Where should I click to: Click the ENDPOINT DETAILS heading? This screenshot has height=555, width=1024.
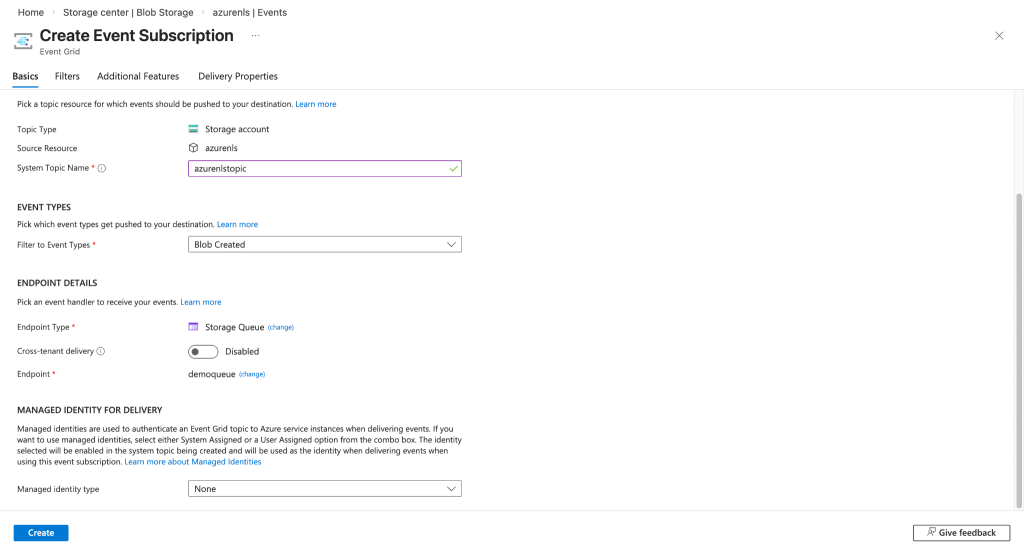pos(57,283)
